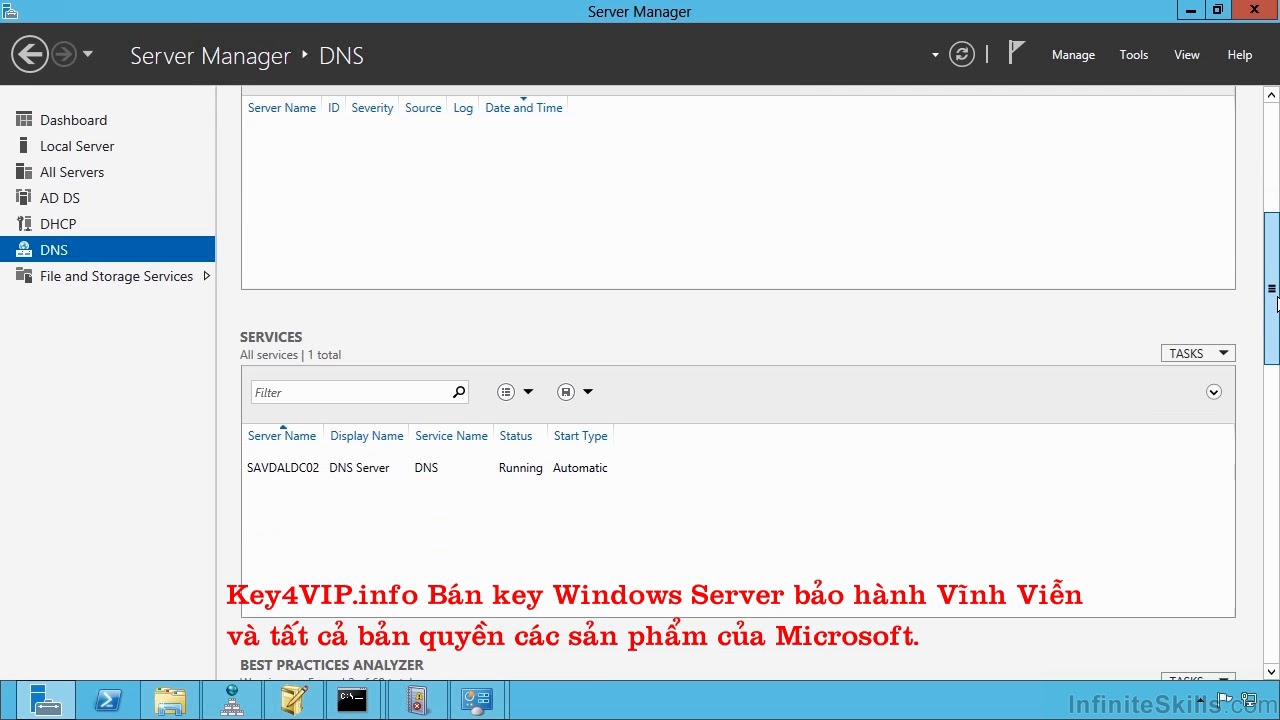Sort events by Severity column
1280x720 pixels.
pos(372,108)
